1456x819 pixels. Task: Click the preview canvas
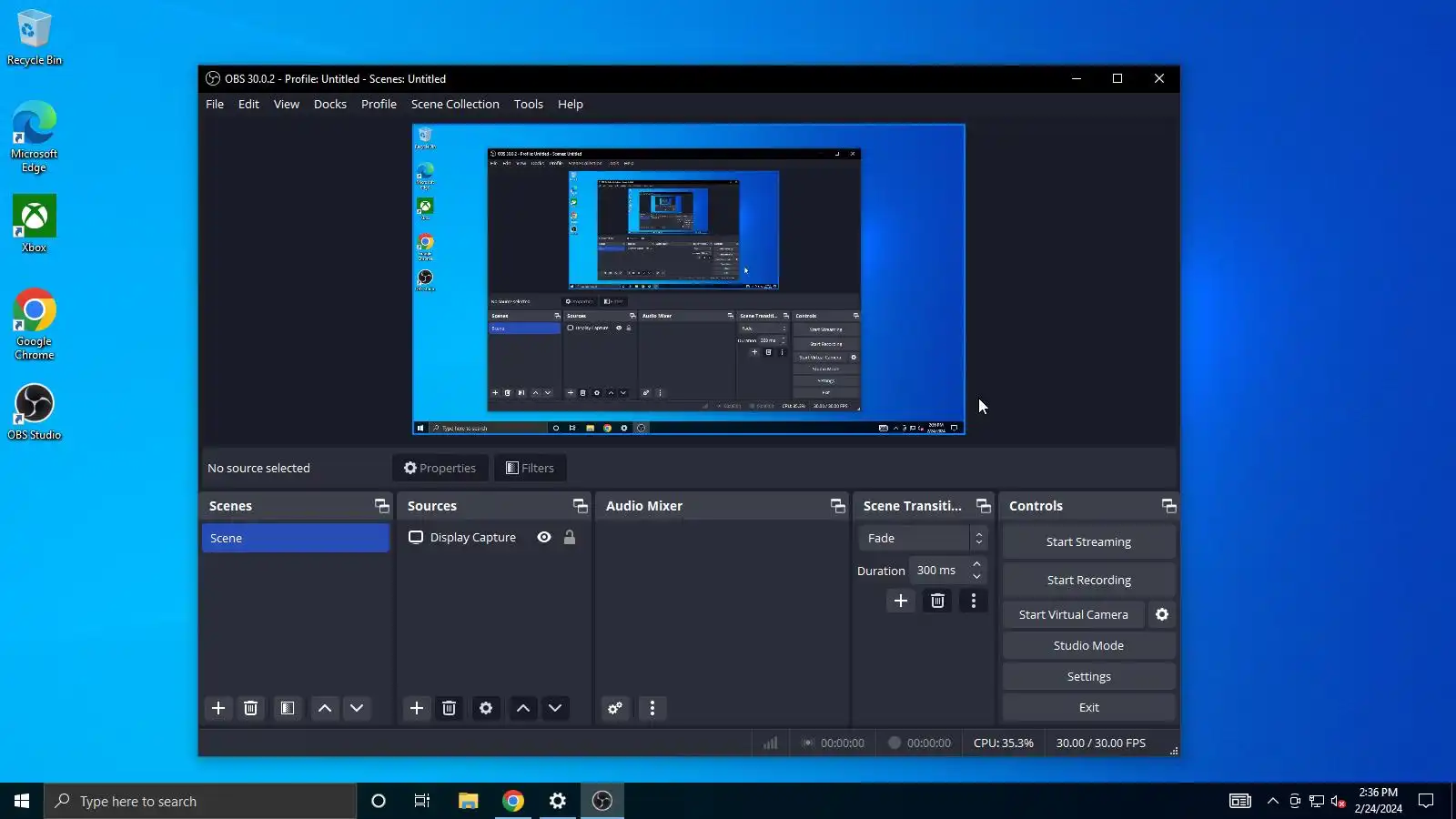[x=689, y=279]
